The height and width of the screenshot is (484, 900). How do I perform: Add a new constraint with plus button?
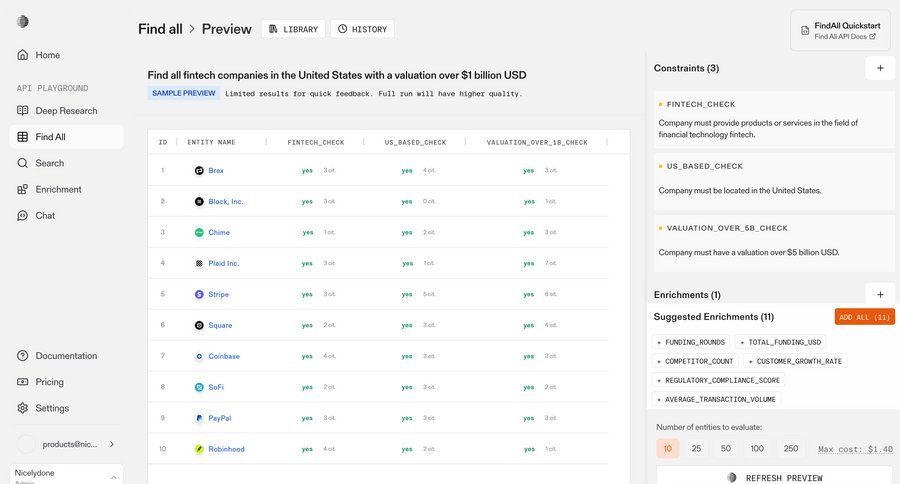[880, 68]
